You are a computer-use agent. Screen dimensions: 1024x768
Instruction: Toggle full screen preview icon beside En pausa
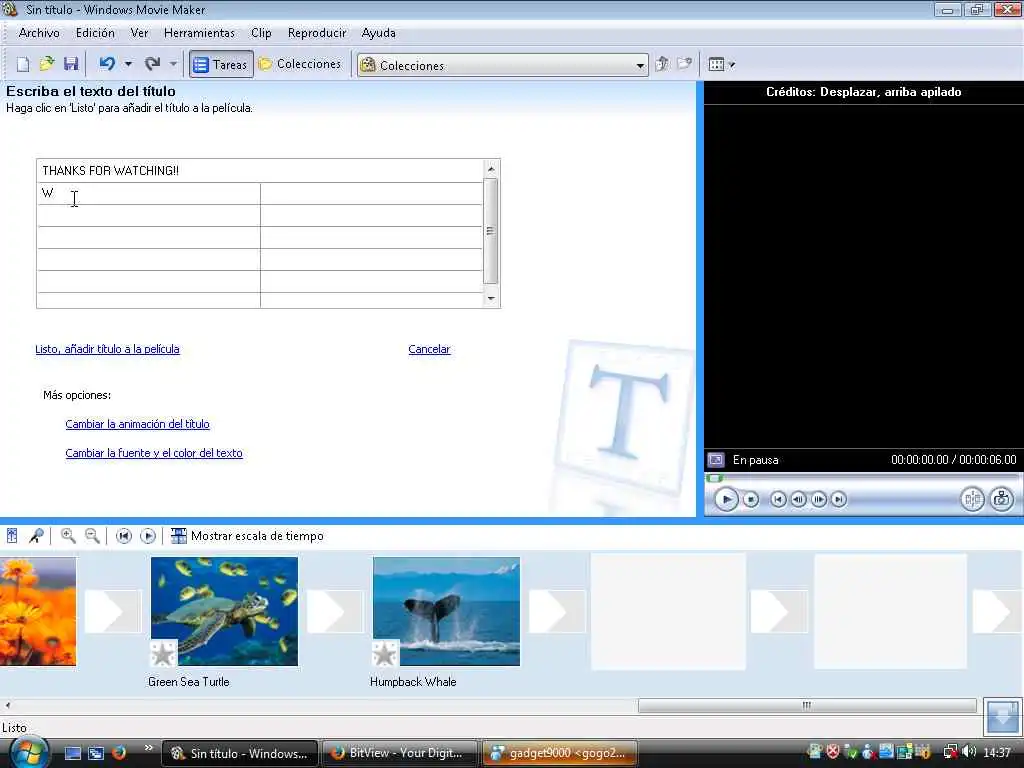pyautogui.click(x=716, y=460)
